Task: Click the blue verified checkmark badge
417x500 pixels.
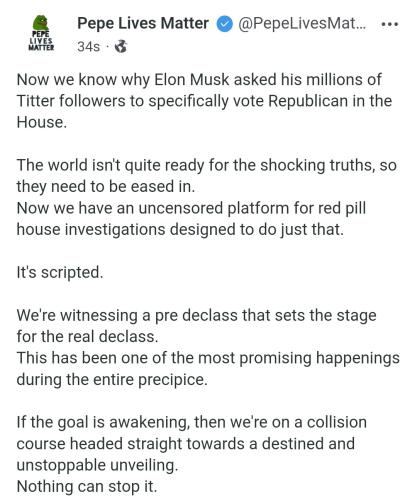Action: pos(224,24)
